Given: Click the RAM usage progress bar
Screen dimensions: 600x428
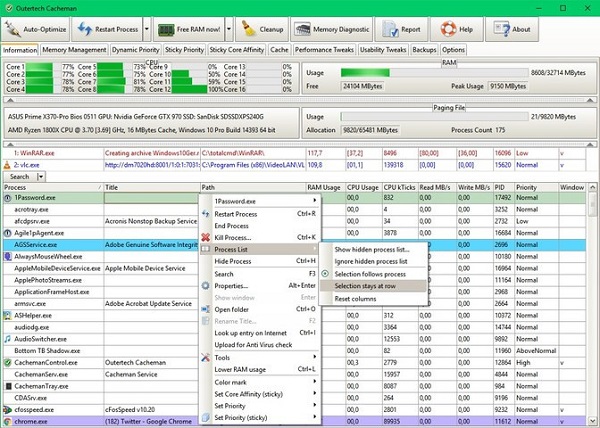Looking at the screenshot, I should click(x=434, y=73).
